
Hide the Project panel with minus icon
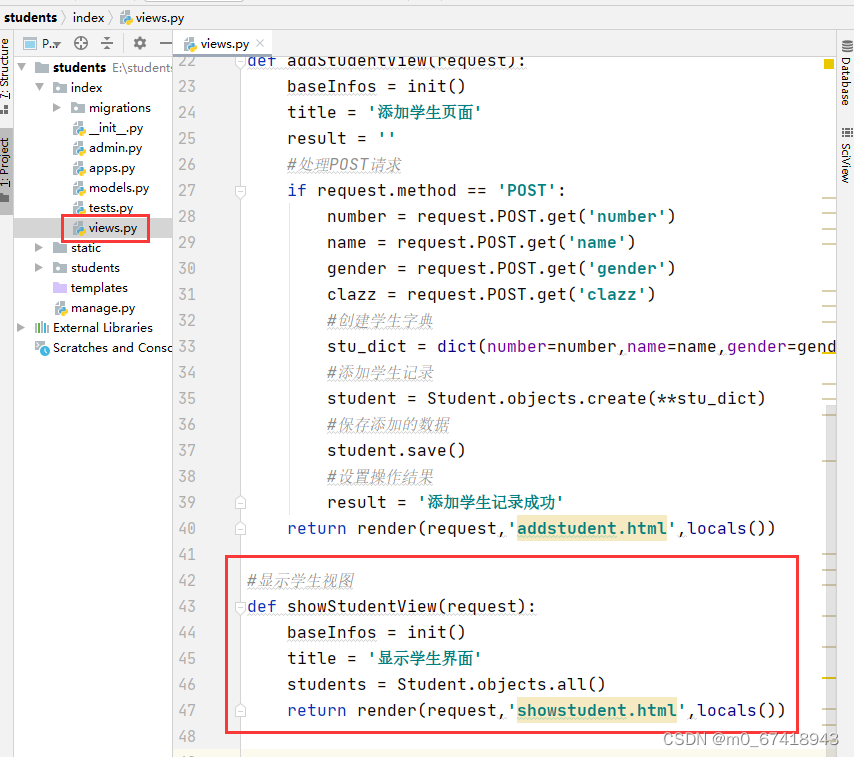166,43
